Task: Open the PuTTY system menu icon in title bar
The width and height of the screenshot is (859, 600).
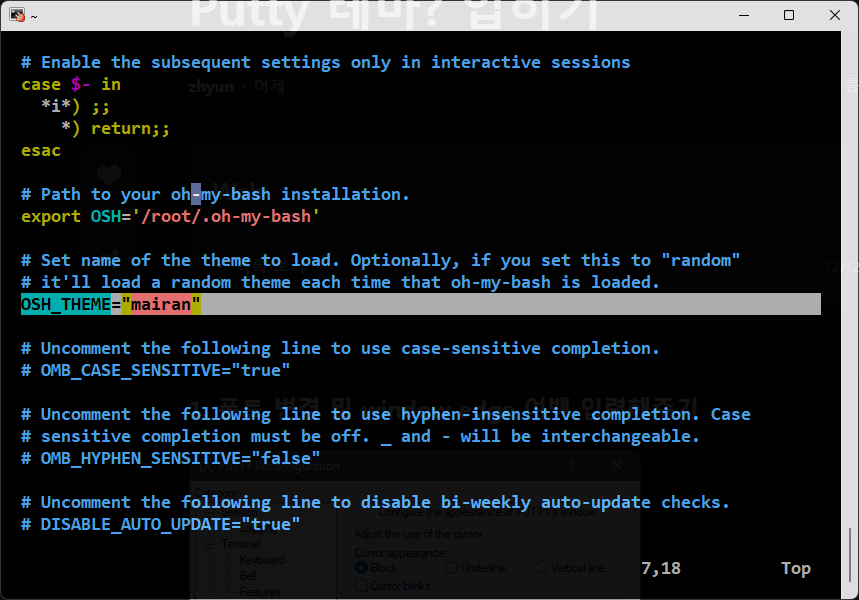Action: (x=17, y=15)
